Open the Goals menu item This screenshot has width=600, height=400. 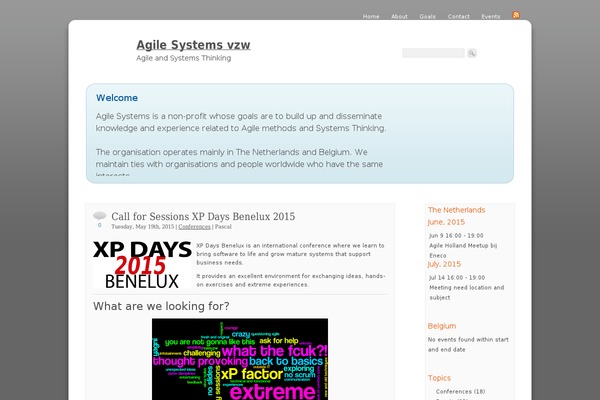pos(427,16)
